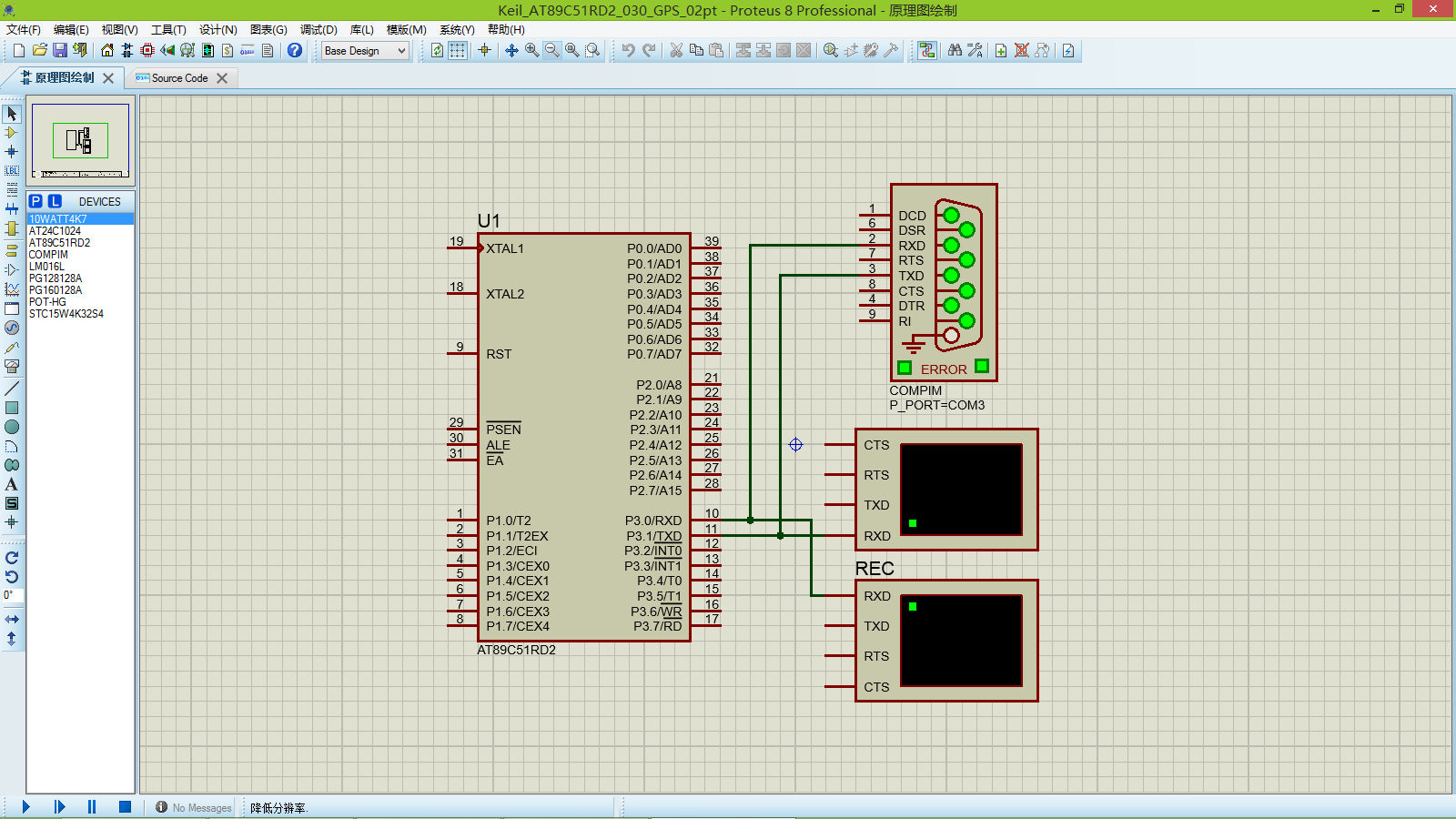The image size is (1456, 819).
Task: Click the P Pick Devices button
Action: tap(34, 201)
